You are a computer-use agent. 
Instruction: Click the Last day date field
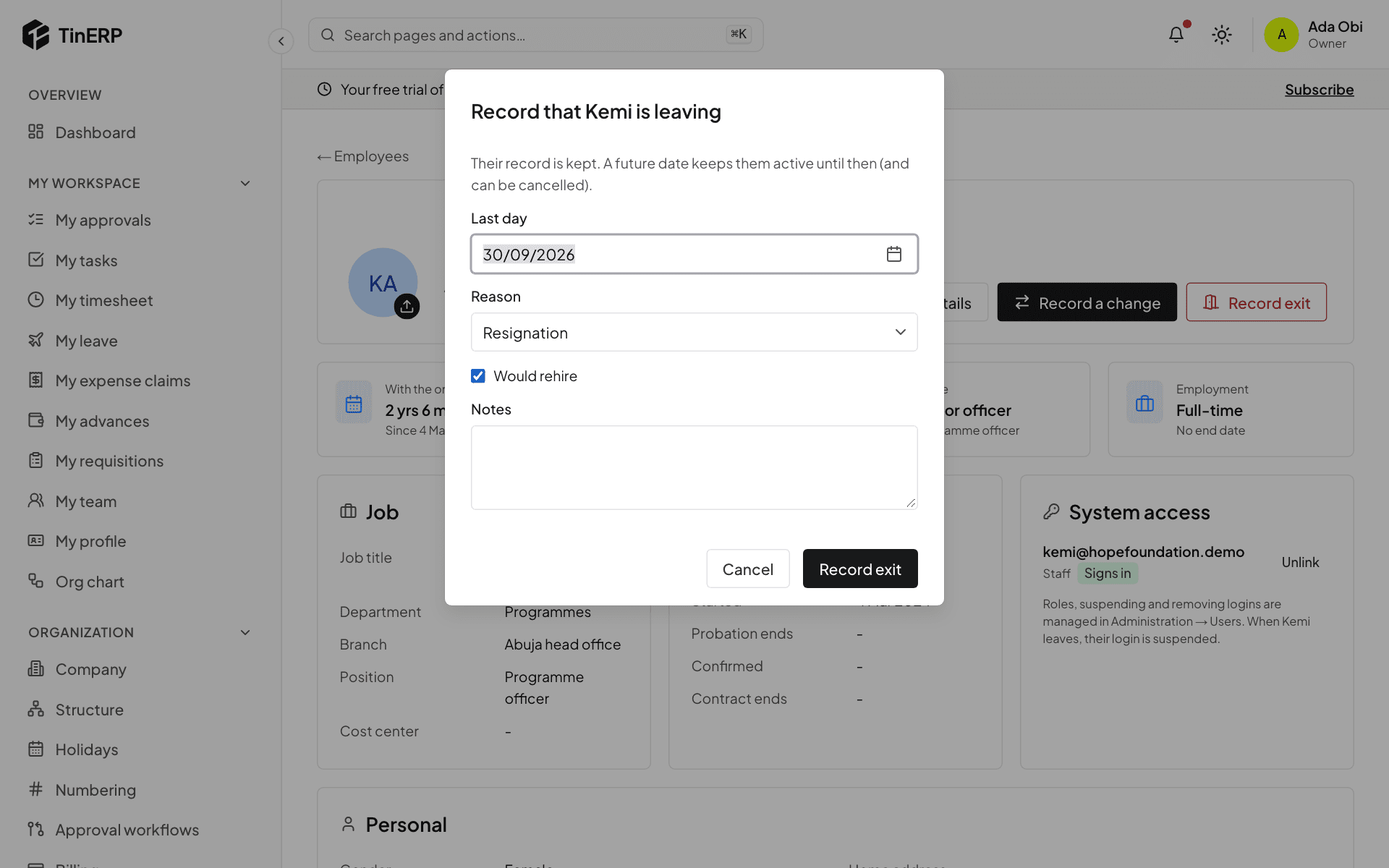(694, 254)
